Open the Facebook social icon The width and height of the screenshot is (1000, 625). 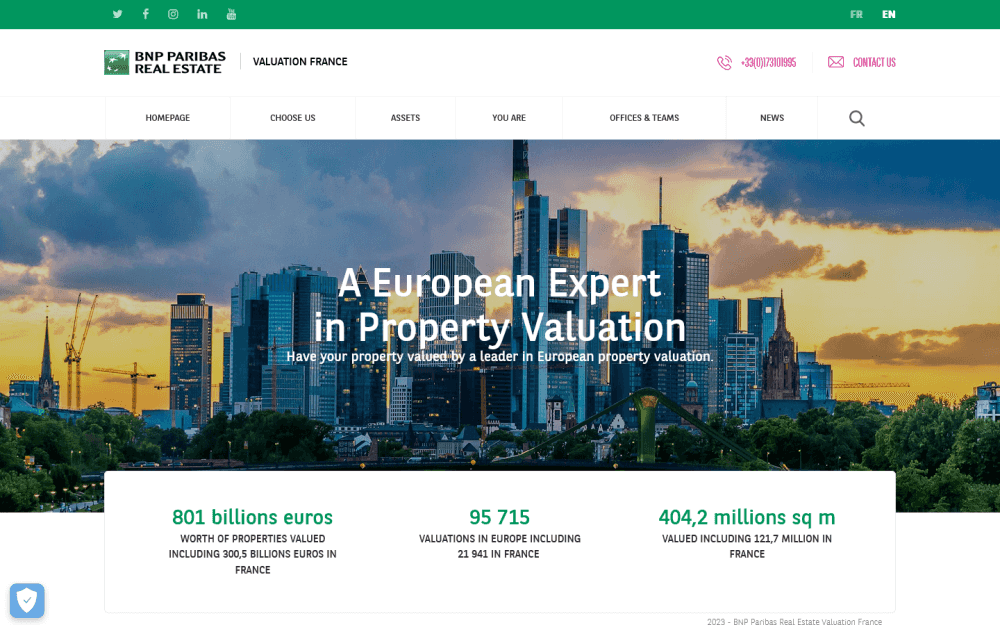[x=145, y=14]
